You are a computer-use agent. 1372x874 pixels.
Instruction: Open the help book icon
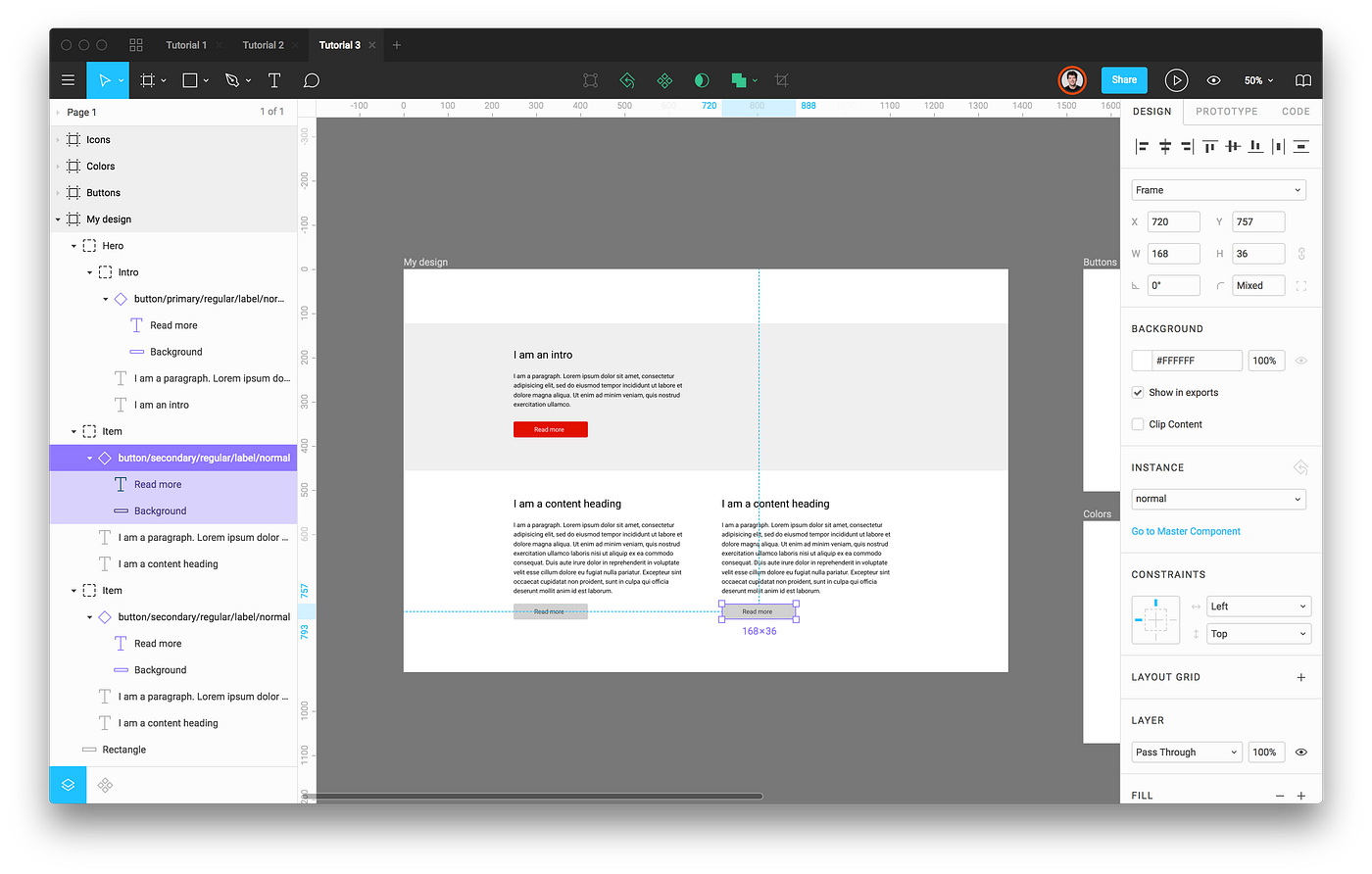coord(1302,80)
